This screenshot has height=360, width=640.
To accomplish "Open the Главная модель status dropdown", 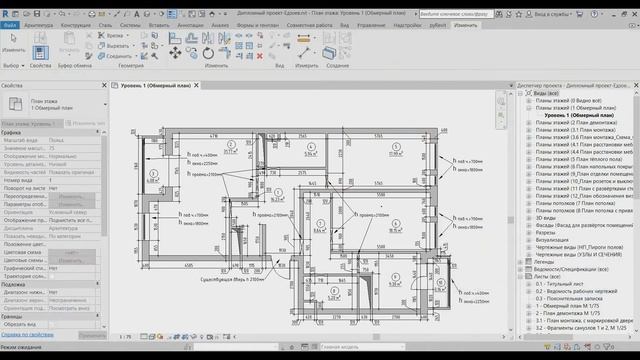I will click(402, 347).
